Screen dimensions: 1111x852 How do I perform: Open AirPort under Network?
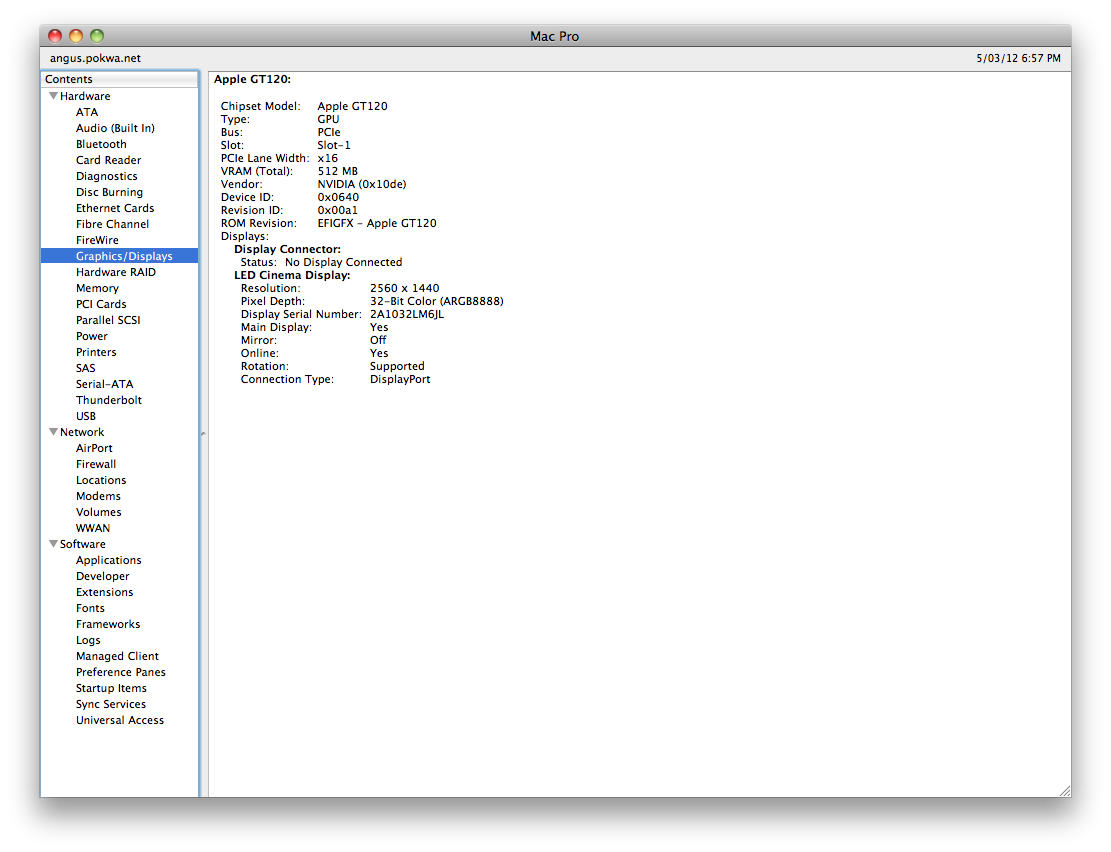(x=94, y=448)
